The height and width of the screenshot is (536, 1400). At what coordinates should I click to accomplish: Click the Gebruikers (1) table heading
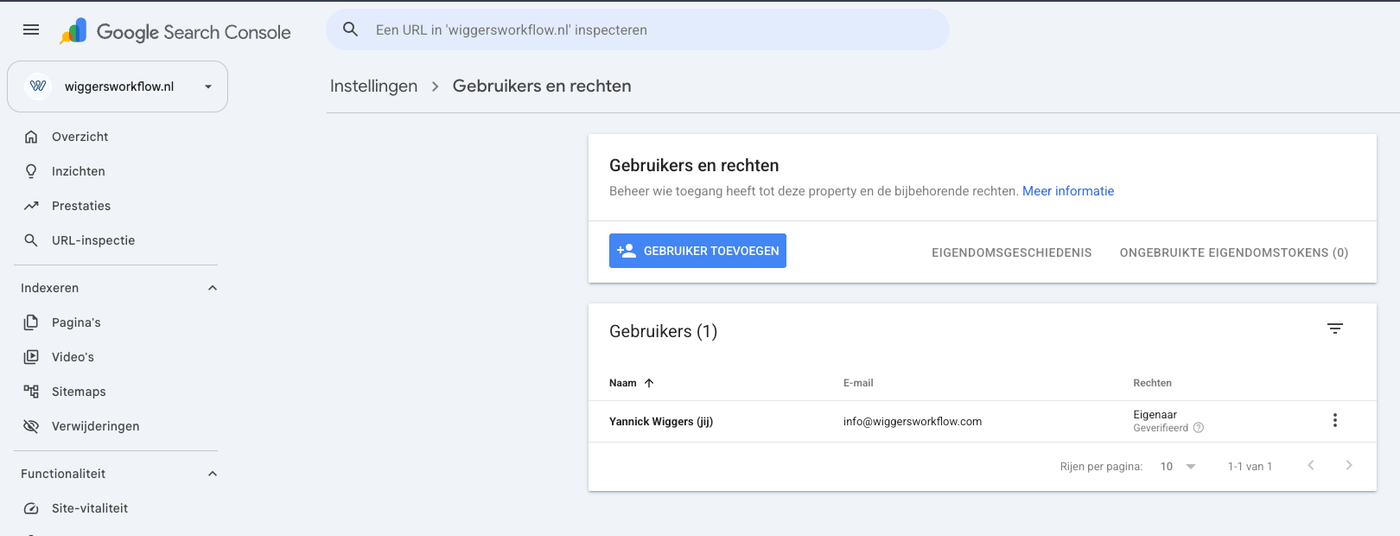pos(663,332)
